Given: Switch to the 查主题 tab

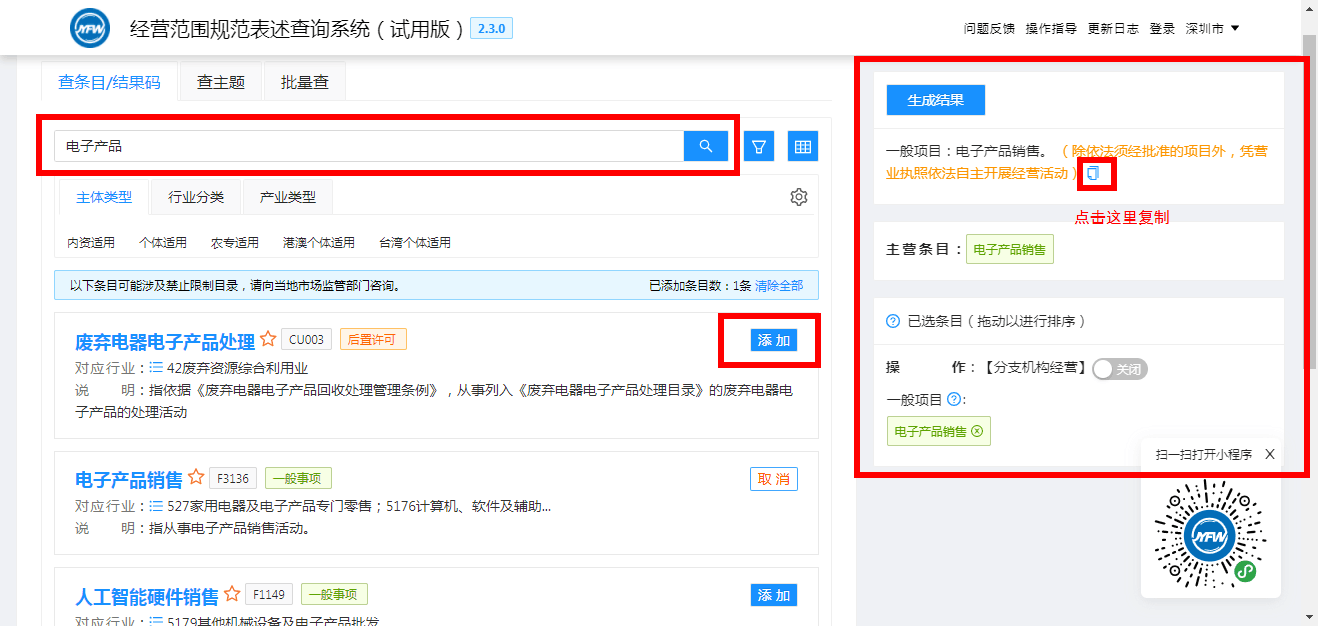Looking at the screenshot, I should click(x=221, y=82).
